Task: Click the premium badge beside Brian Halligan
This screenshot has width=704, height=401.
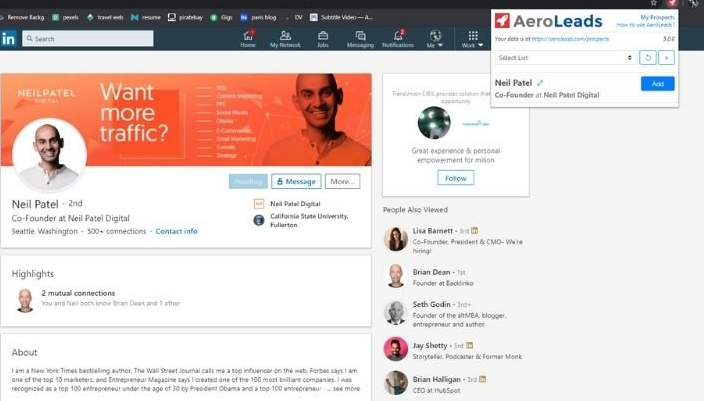Action: (482, 379)
